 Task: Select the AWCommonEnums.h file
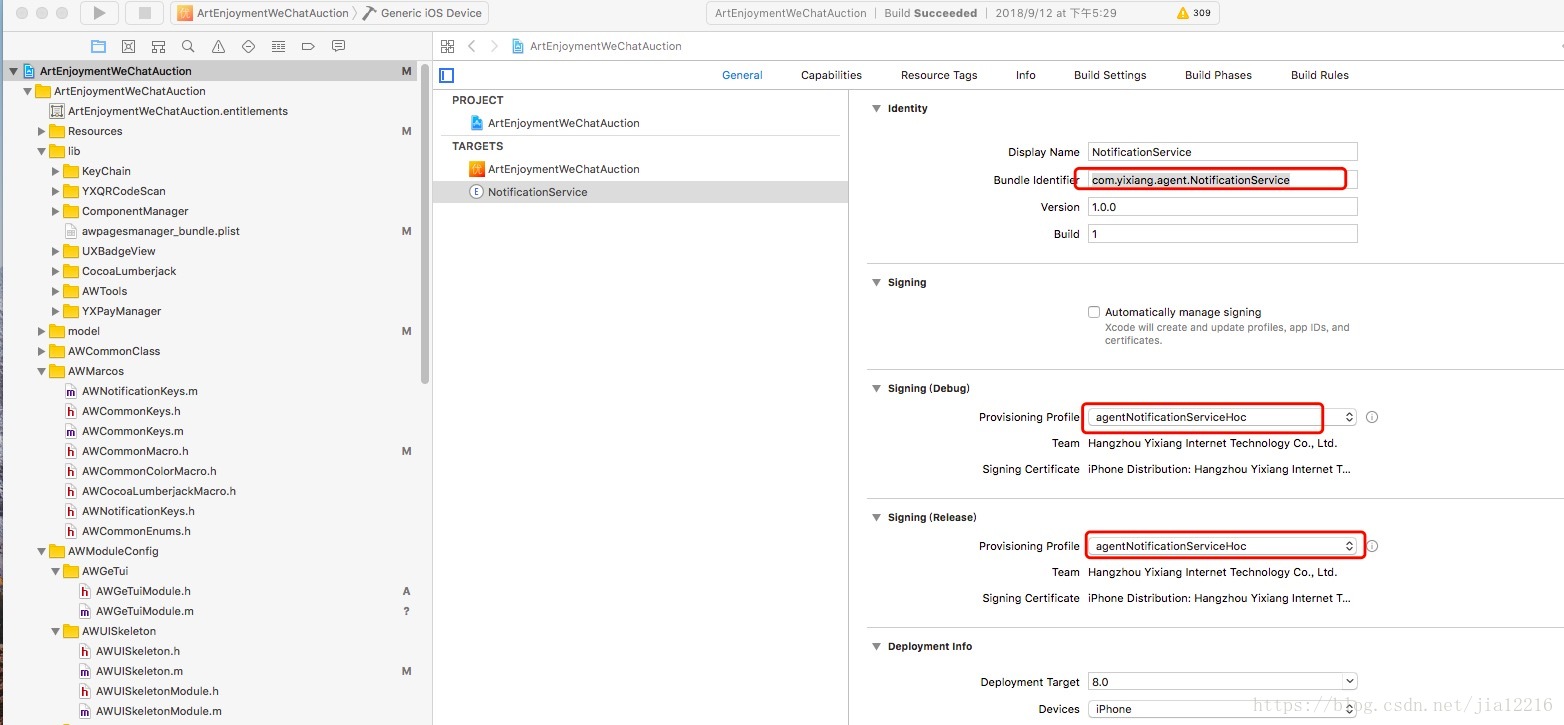(136, 531)
